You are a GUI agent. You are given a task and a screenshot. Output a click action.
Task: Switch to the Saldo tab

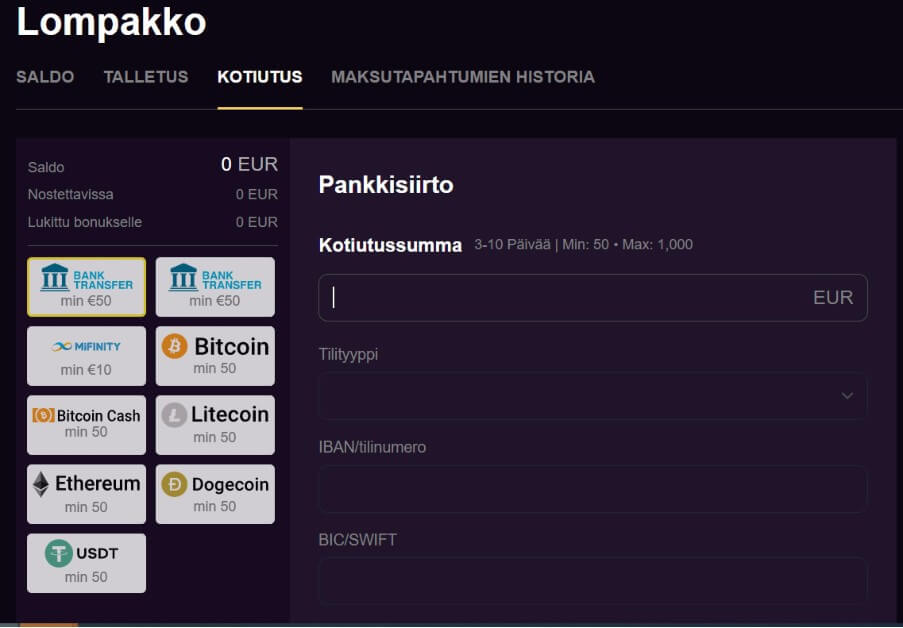pyautogui.click(x=45, y=77)
